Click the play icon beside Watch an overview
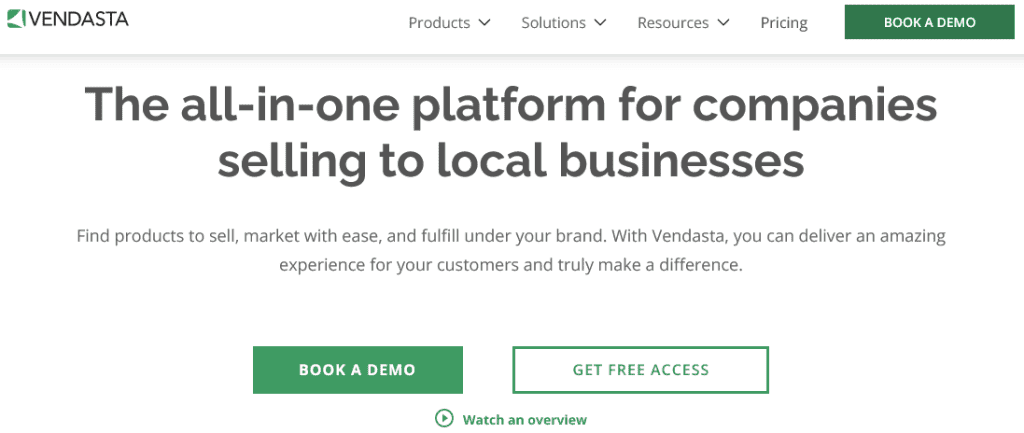The image size is (1024, 433). (x=444, y=419)
